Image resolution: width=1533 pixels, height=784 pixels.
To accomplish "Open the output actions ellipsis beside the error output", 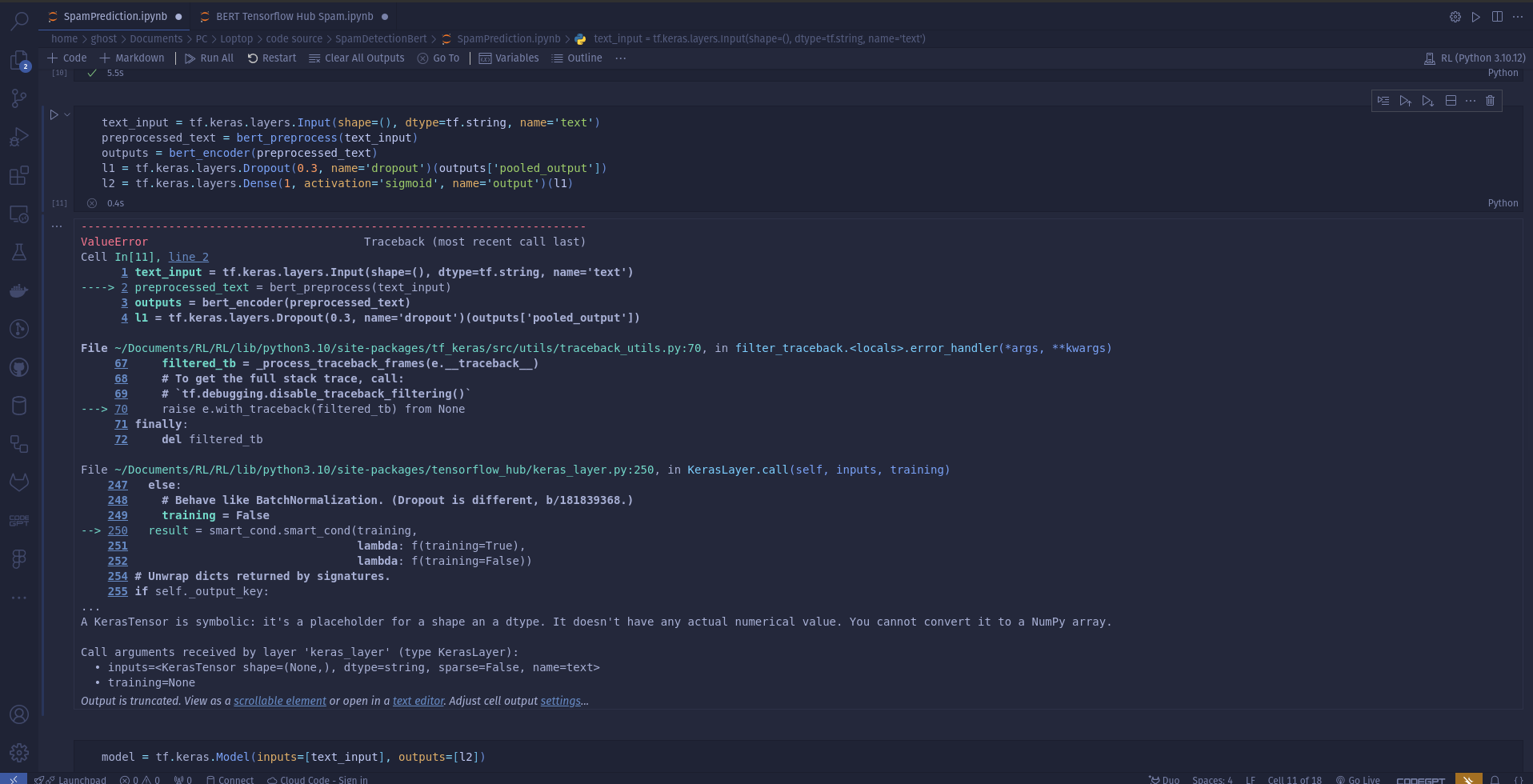I will pos(57,226).
